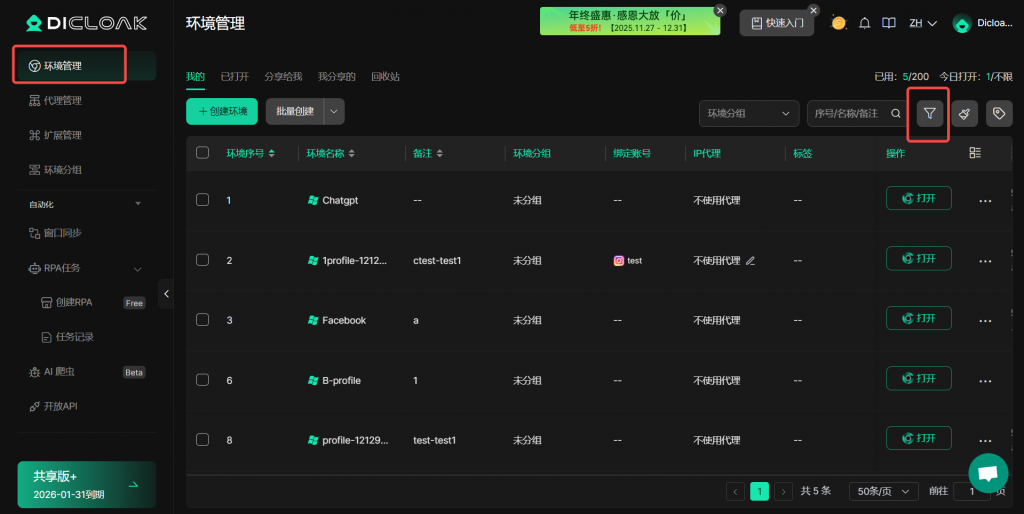This screenshot has width=1024, height=514.
Task: Click the 序号/名称/备注 search field
Action: (847, 114)
